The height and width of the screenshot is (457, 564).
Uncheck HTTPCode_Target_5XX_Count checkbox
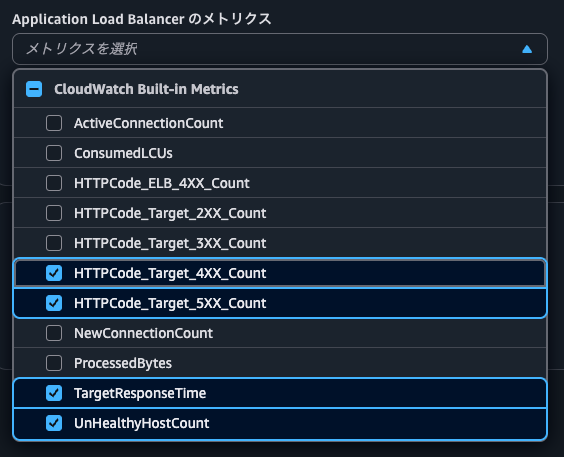(54, 303)
